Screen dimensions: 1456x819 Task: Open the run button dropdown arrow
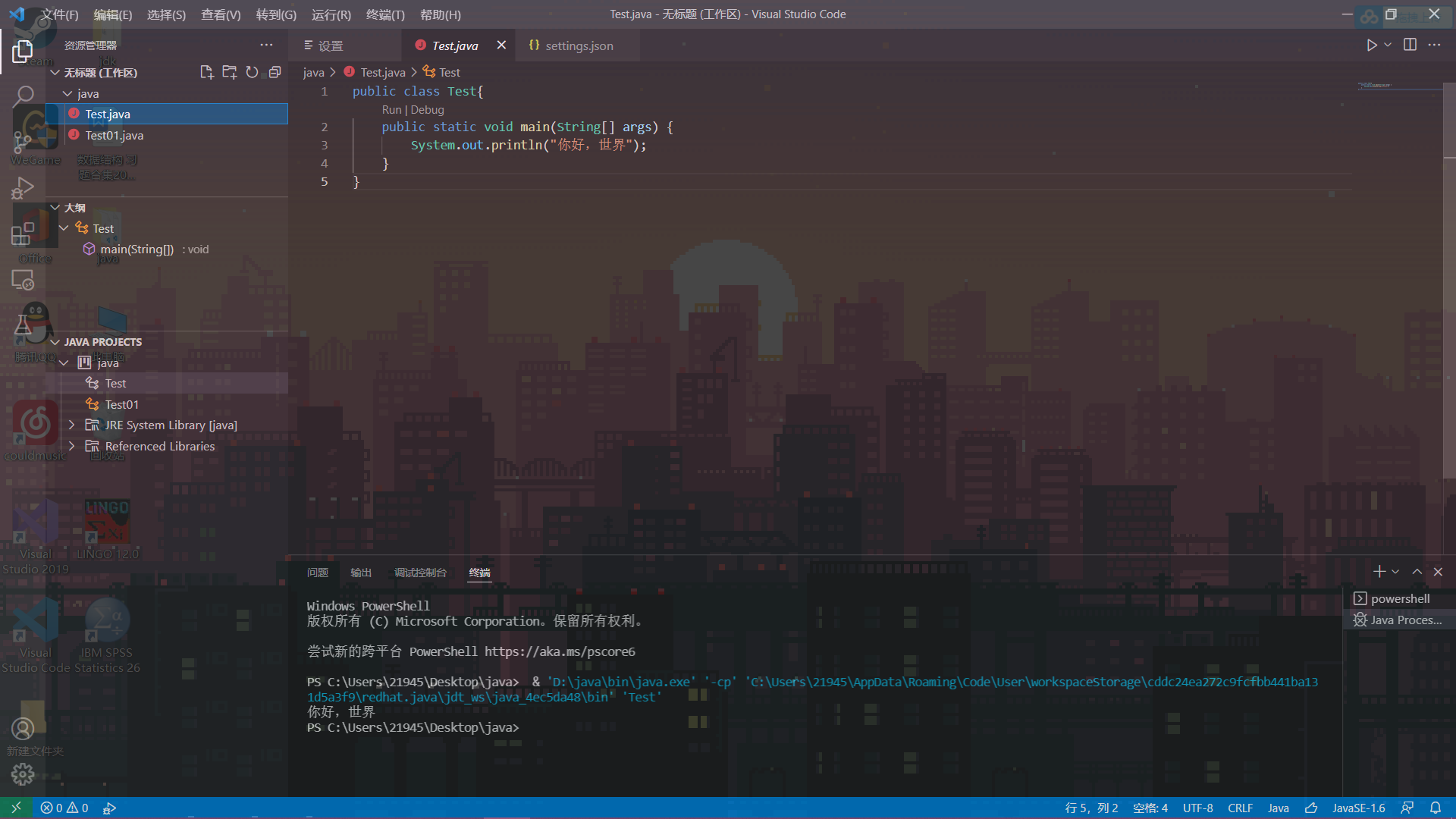(x=1388, y=45)
